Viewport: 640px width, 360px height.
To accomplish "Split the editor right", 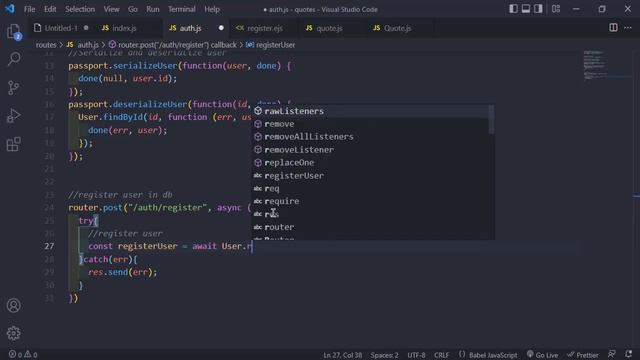I will pos(613,27).
